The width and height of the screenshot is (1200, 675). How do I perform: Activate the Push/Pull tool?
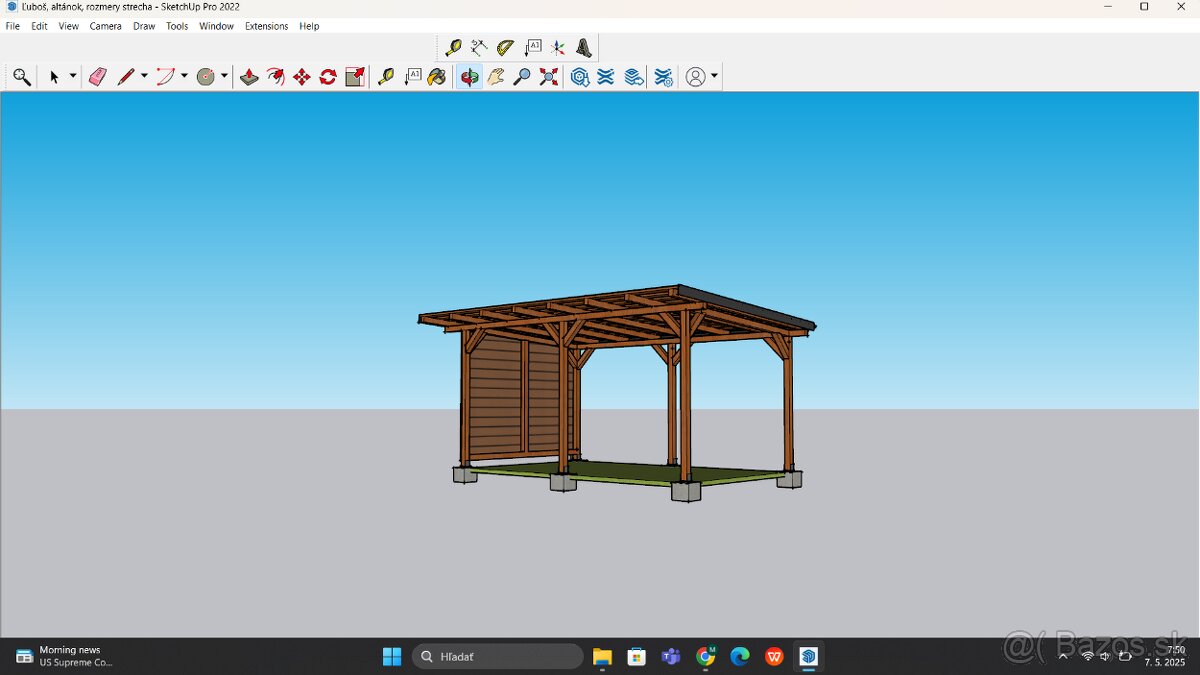click(x=250, y=77)
